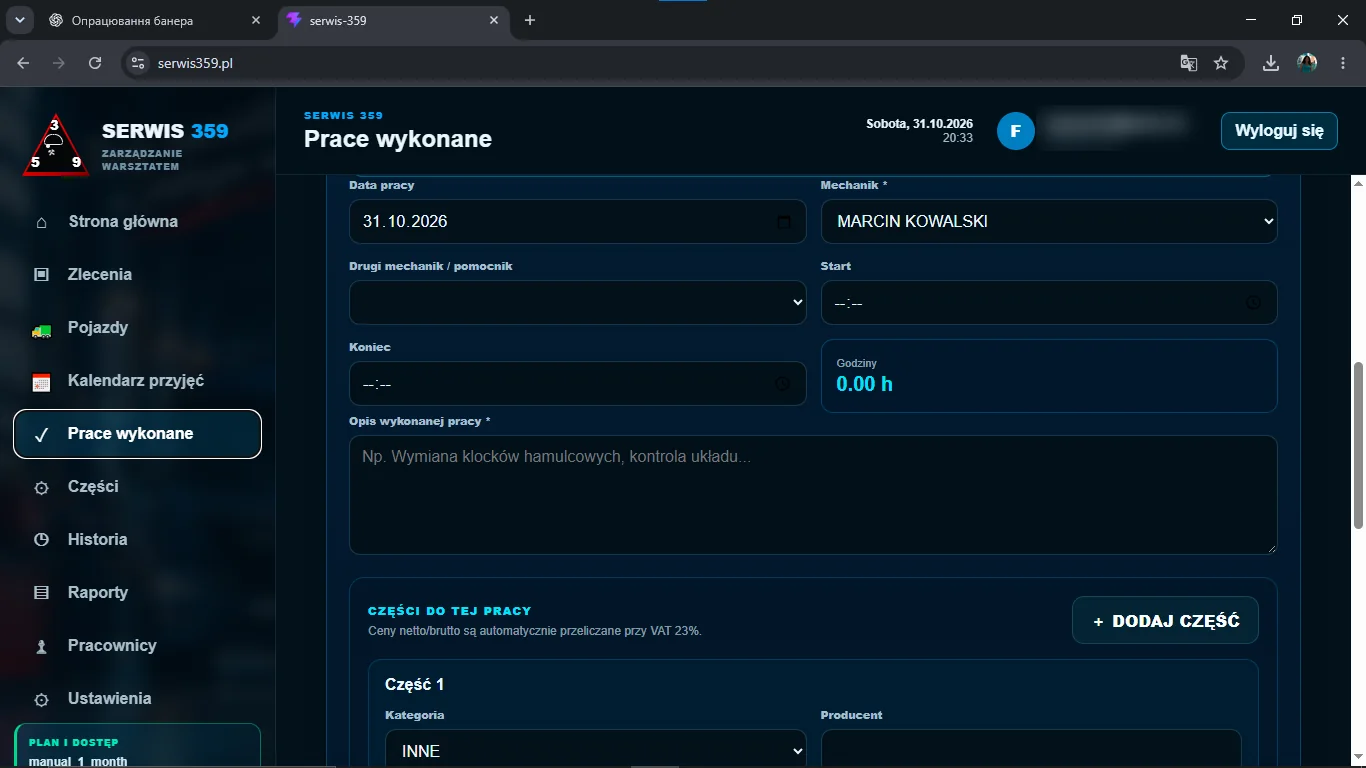Go back to the previous page
Viewport: 1366px width, 768px height.
click(x=23, y=63)
